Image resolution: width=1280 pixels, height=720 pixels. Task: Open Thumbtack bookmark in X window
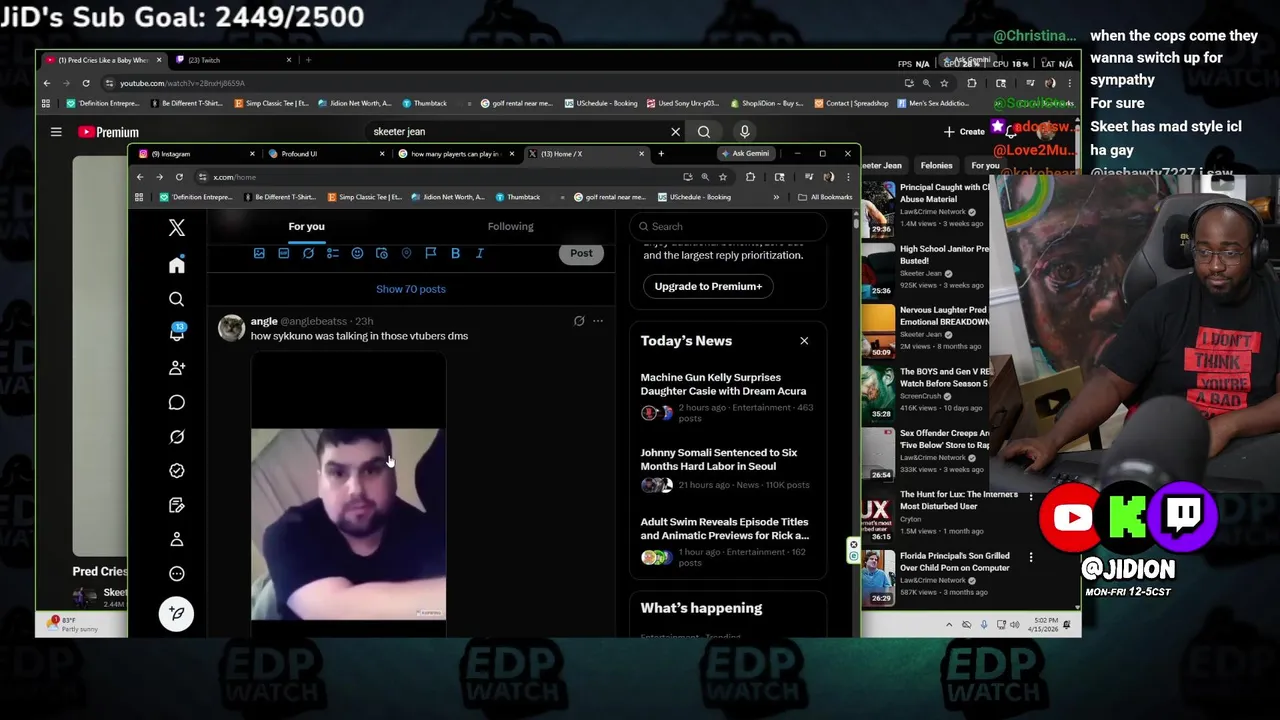[518, 197]
